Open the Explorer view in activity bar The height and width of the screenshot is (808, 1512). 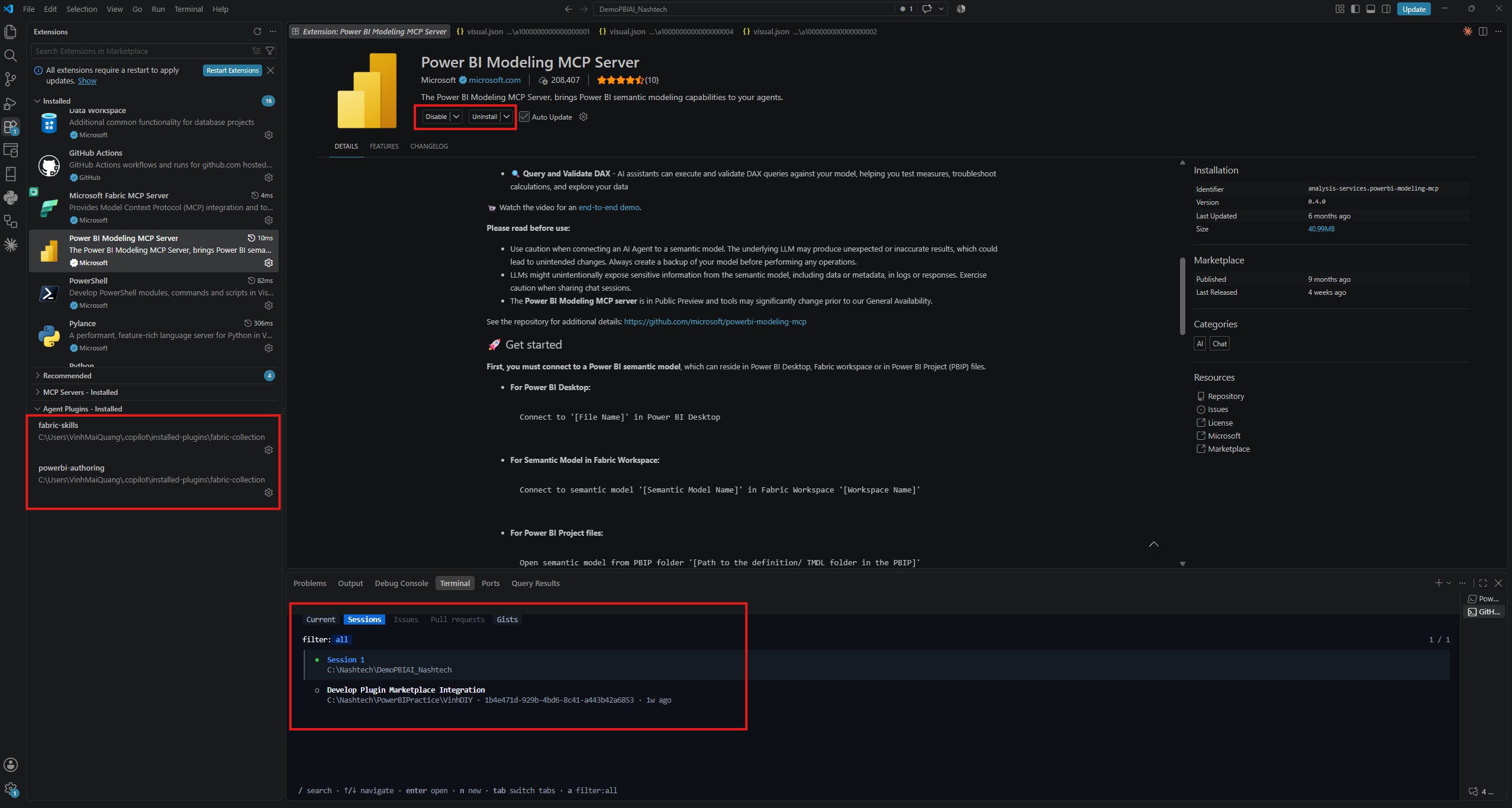point(11,32)
